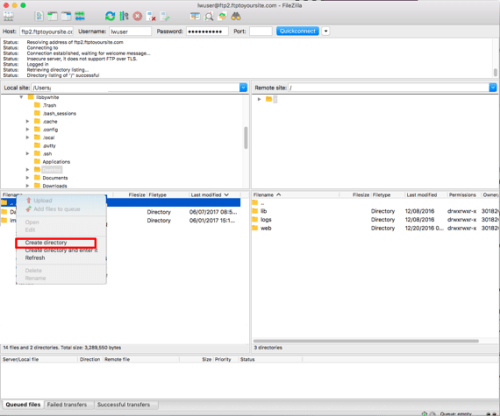Open the Site Manager icon
Screen dimensions: 500x416
[9, 16]
